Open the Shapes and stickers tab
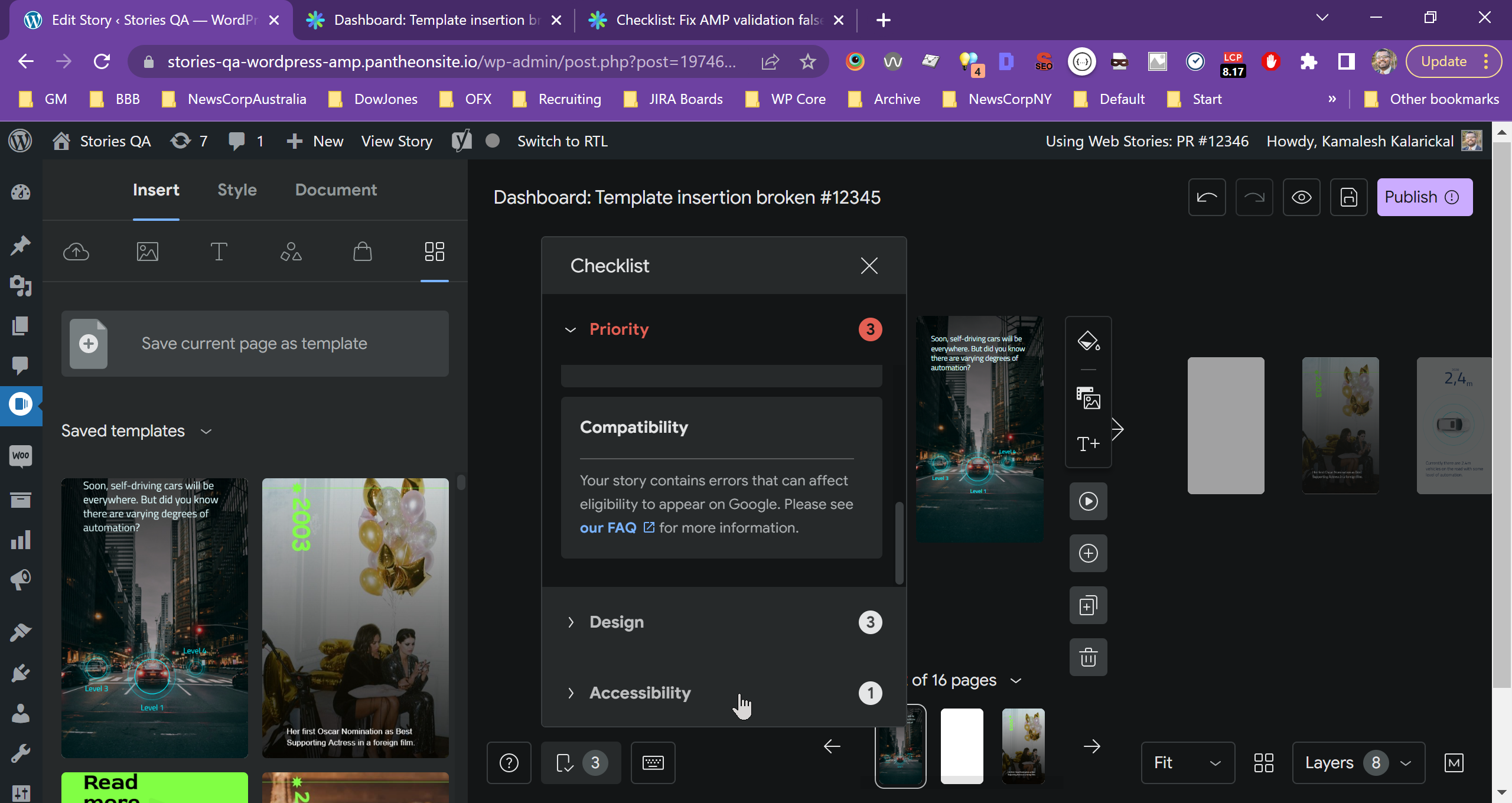This screenshot has width=1512, height=803. (x=291, y=252)
